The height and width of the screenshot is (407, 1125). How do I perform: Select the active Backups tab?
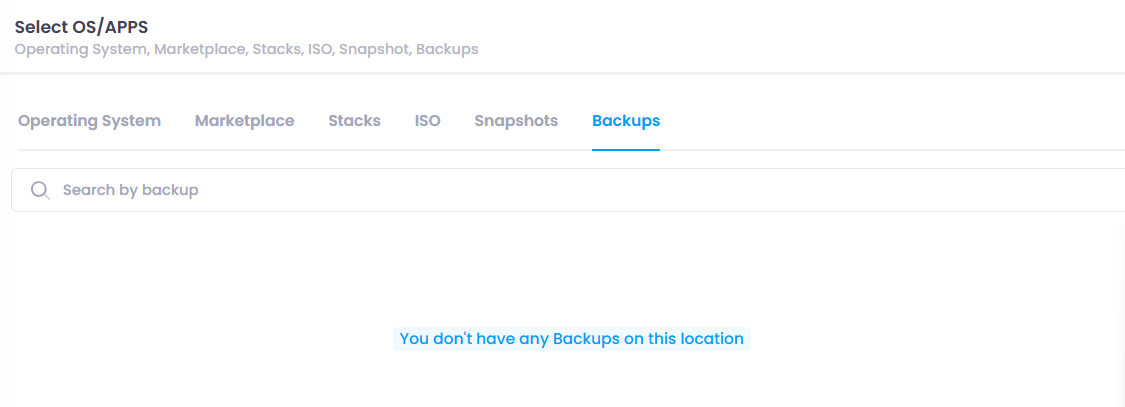[x=626, y=121]
